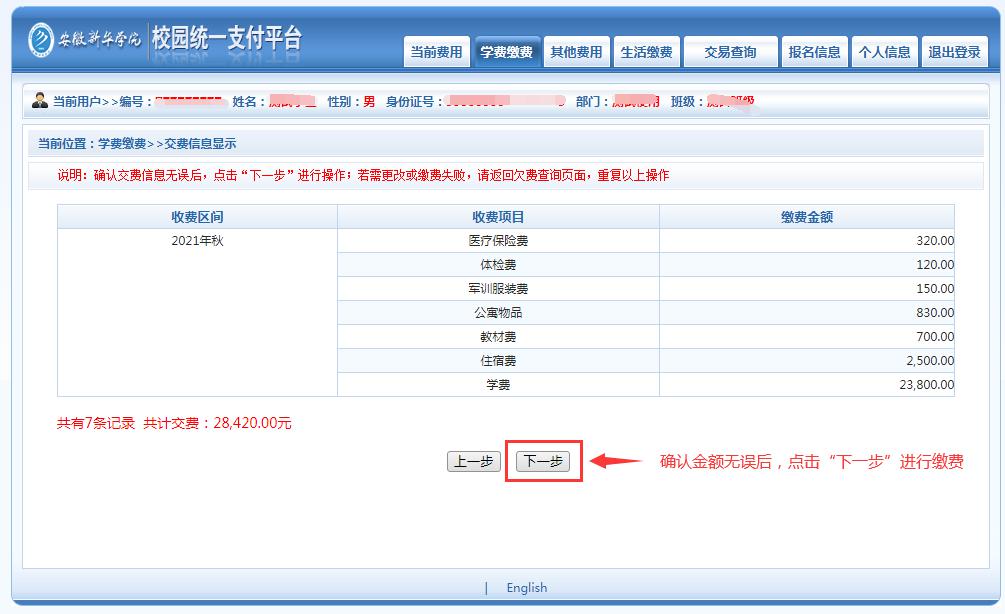The width and height of the screenshot is (1005, 614).
Task: Click the 收费区间 column header
Action: pyautogui.click(x=197, y=217)
